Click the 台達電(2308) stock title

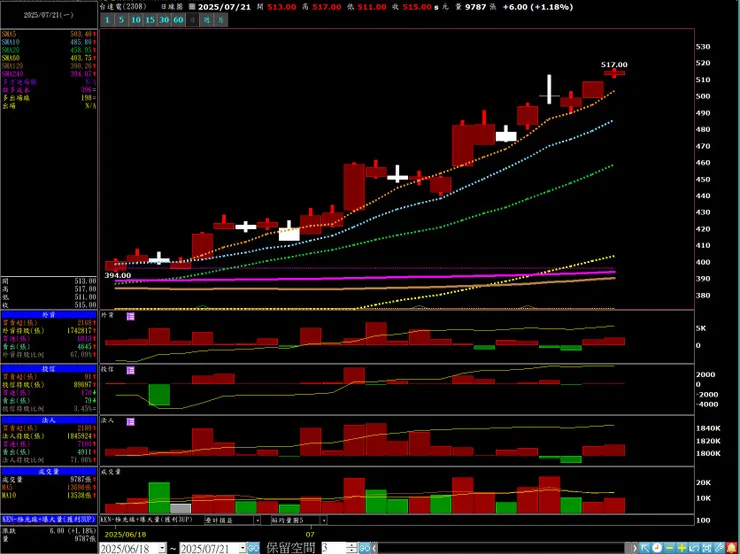tap(124, 7)
